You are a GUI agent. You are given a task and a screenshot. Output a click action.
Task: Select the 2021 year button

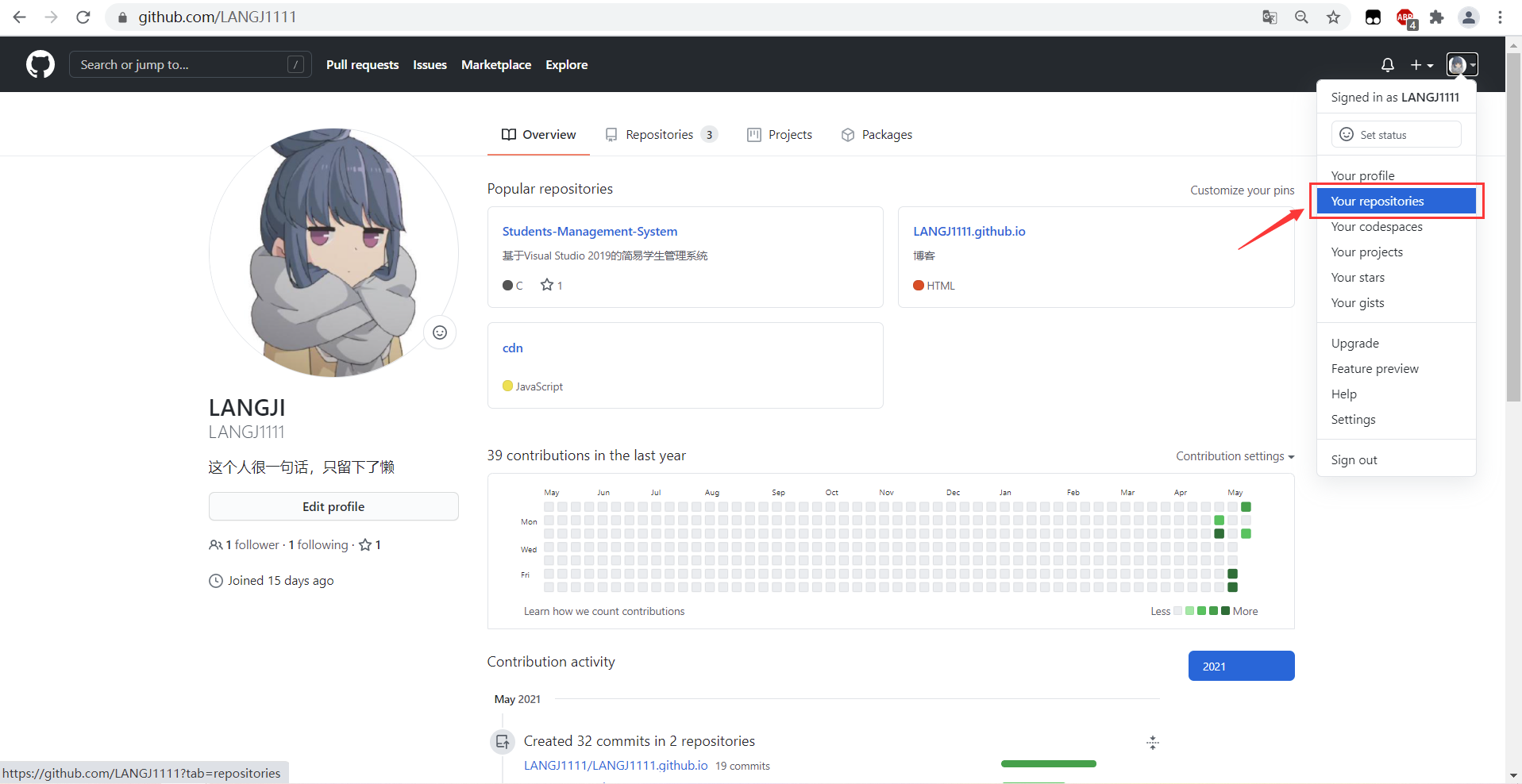click(x=1241, y=666)
